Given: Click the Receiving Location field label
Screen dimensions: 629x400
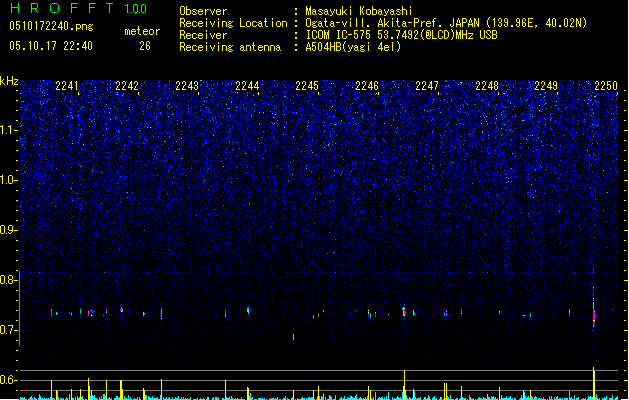Looking at the screenshot, I should pyautogui.click(x=233, y=23).
